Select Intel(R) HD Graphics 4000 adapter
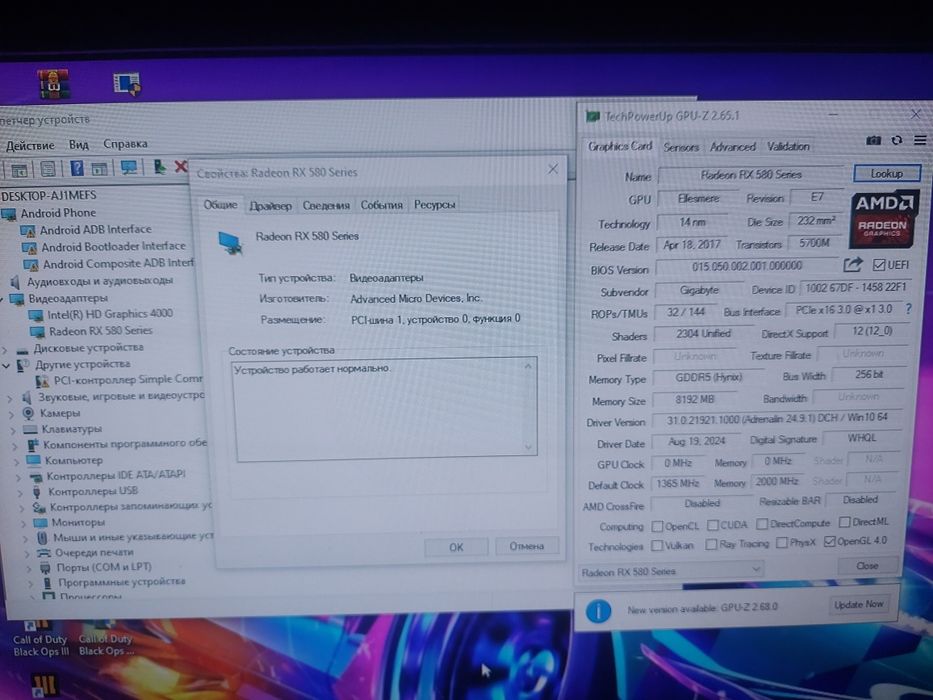Screen dimensions: 933x700 click(x=109, y=314)
